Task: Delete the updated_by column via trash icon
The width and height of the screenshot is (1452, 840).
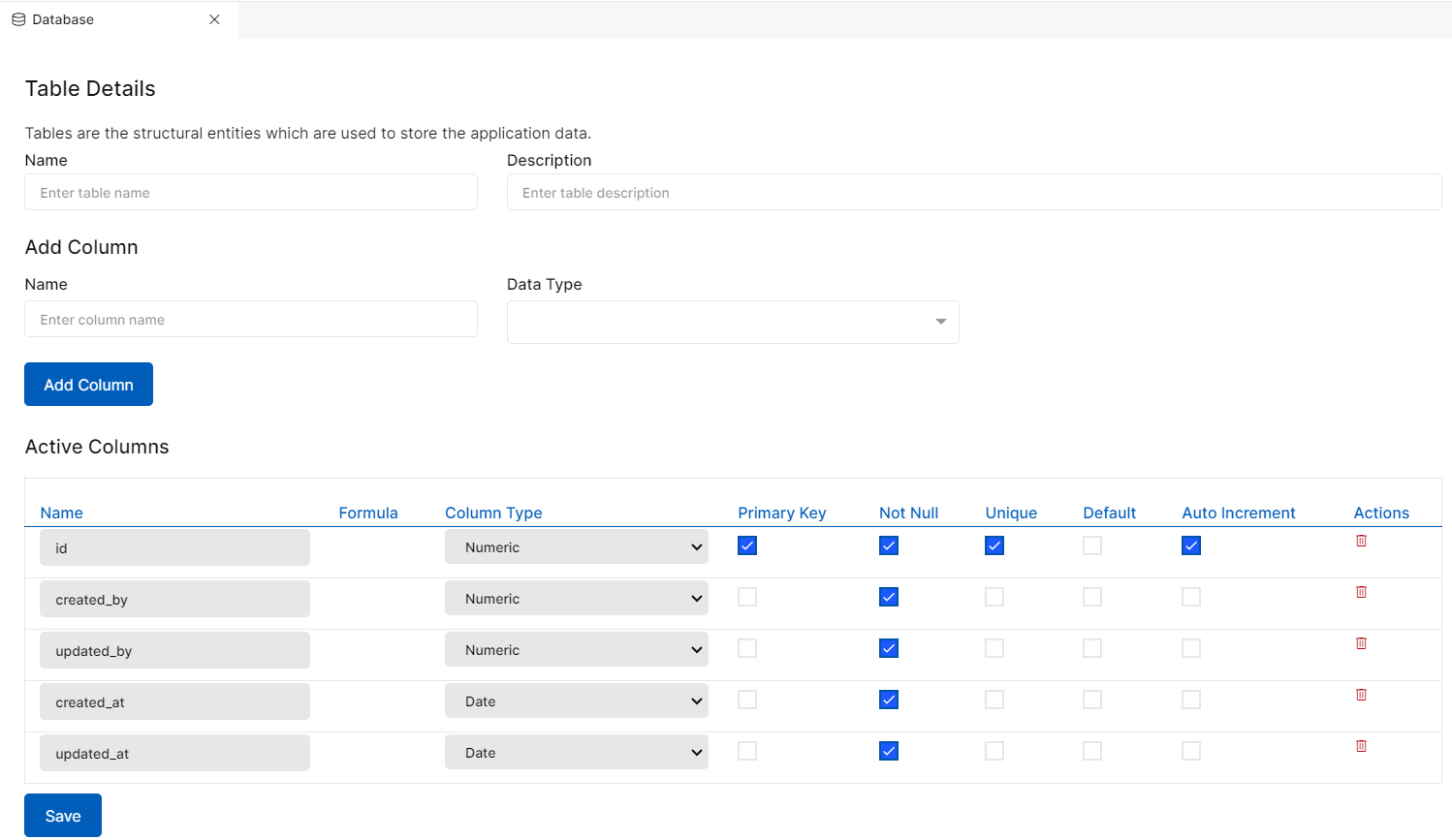Action: 1361,643
